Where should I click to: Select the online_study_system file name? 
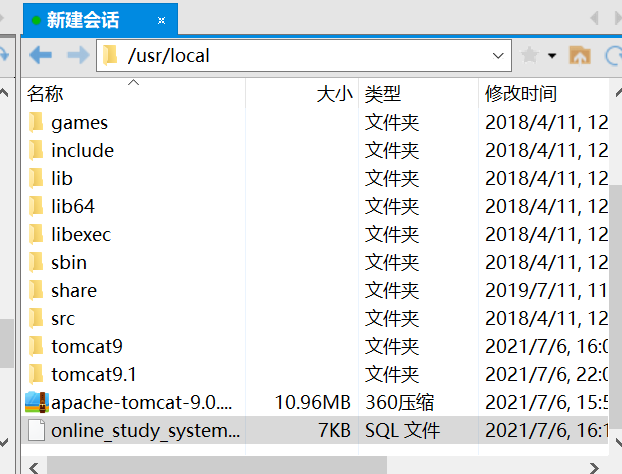click(146, 431)
